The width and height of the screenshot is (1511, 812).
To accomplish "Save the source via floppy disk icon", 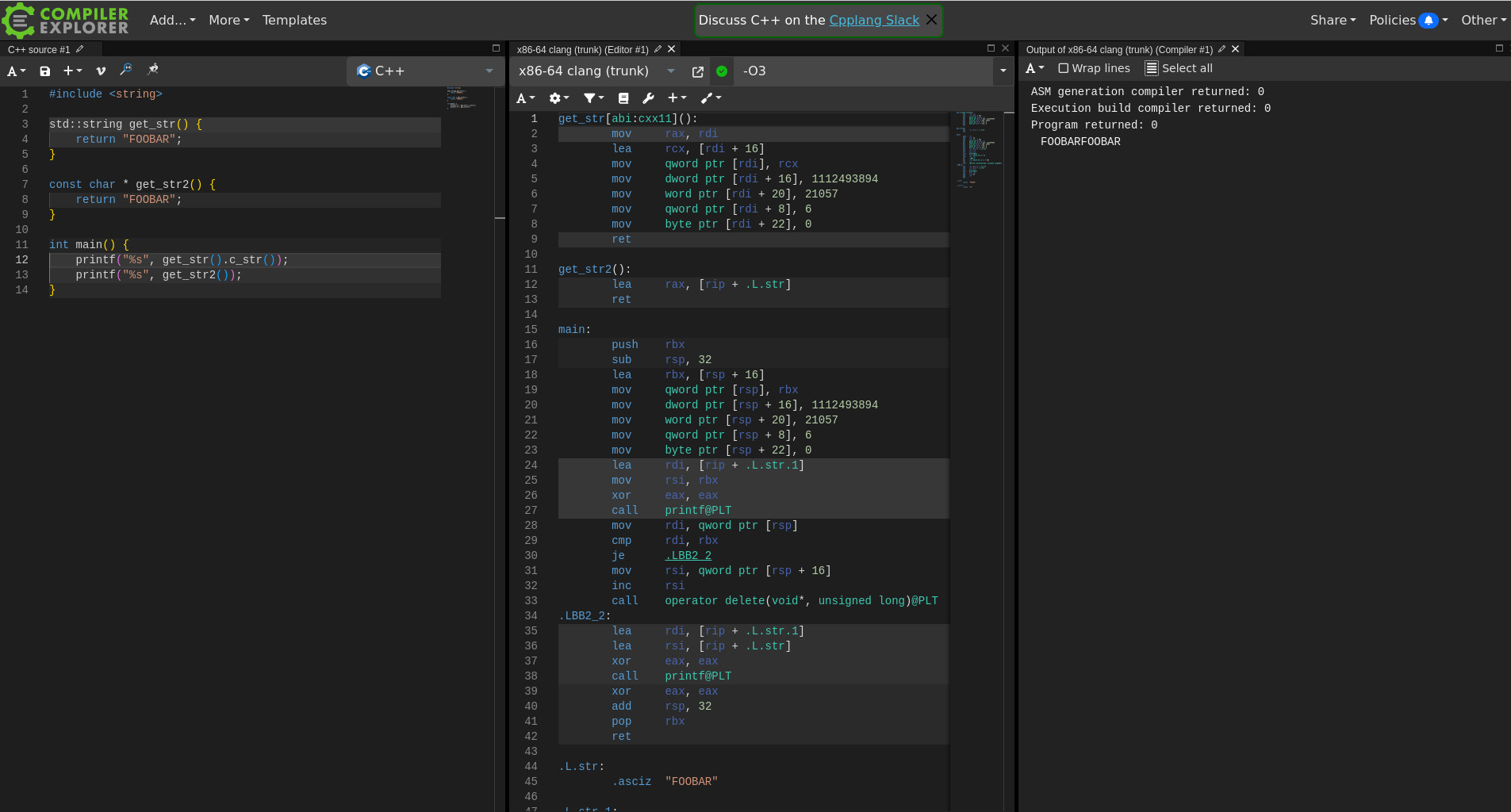I will click(x=45, y=71).
